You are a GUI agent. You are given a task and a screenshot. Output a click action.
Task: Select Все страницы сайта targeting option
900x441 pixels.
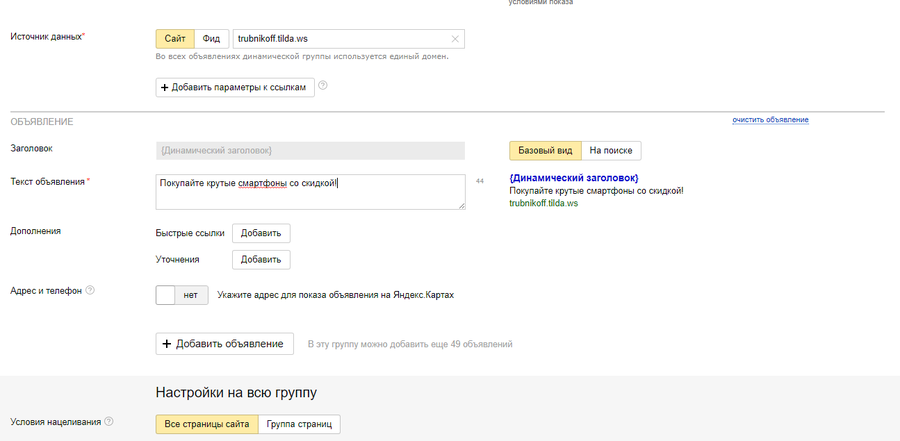point(207,424)
